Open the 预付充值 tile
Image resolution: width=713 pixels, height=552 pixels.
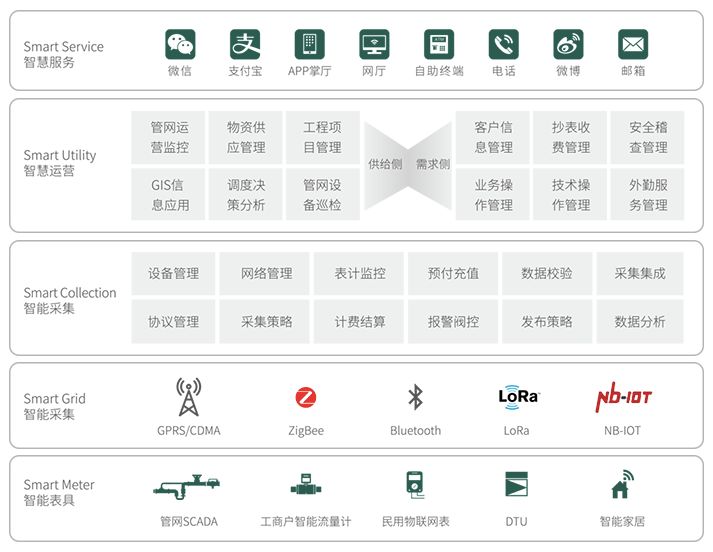pyautogui.click(x=453, y=273)
